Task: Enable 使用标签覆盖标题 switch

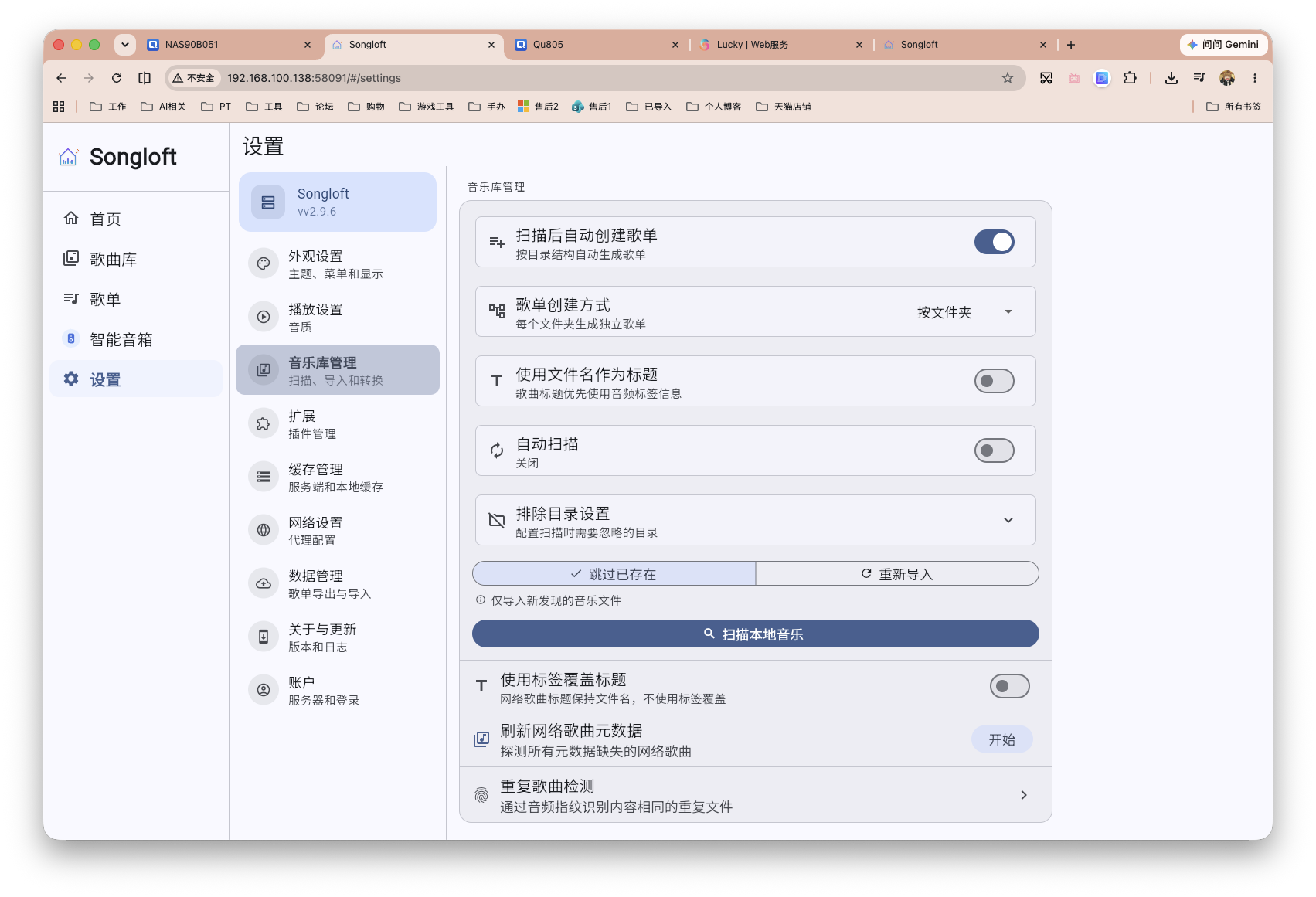Action: click(1009, 686)
